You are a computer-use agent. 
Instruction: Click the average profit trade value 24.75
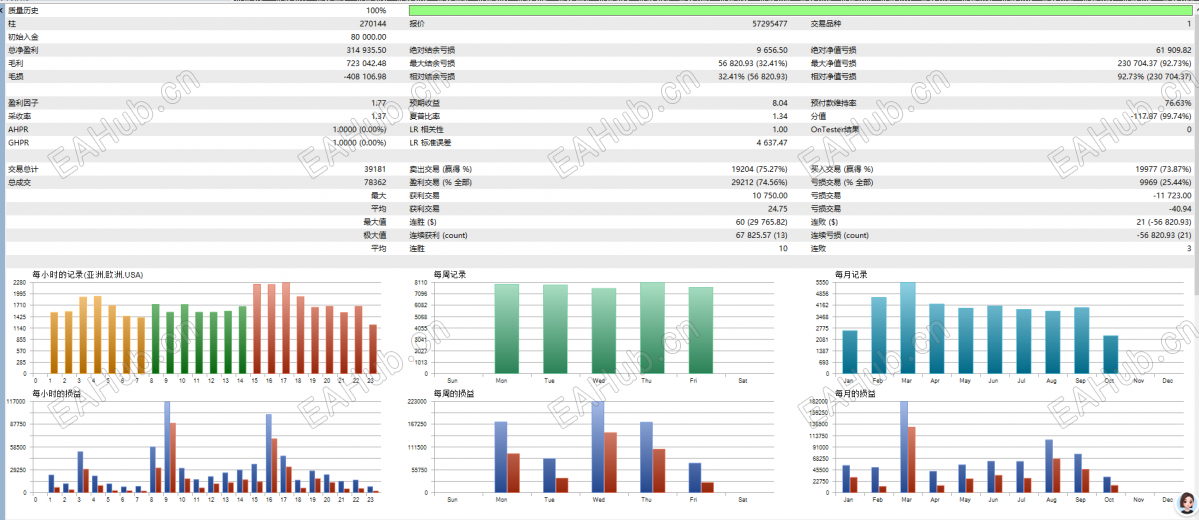(778, 209)
